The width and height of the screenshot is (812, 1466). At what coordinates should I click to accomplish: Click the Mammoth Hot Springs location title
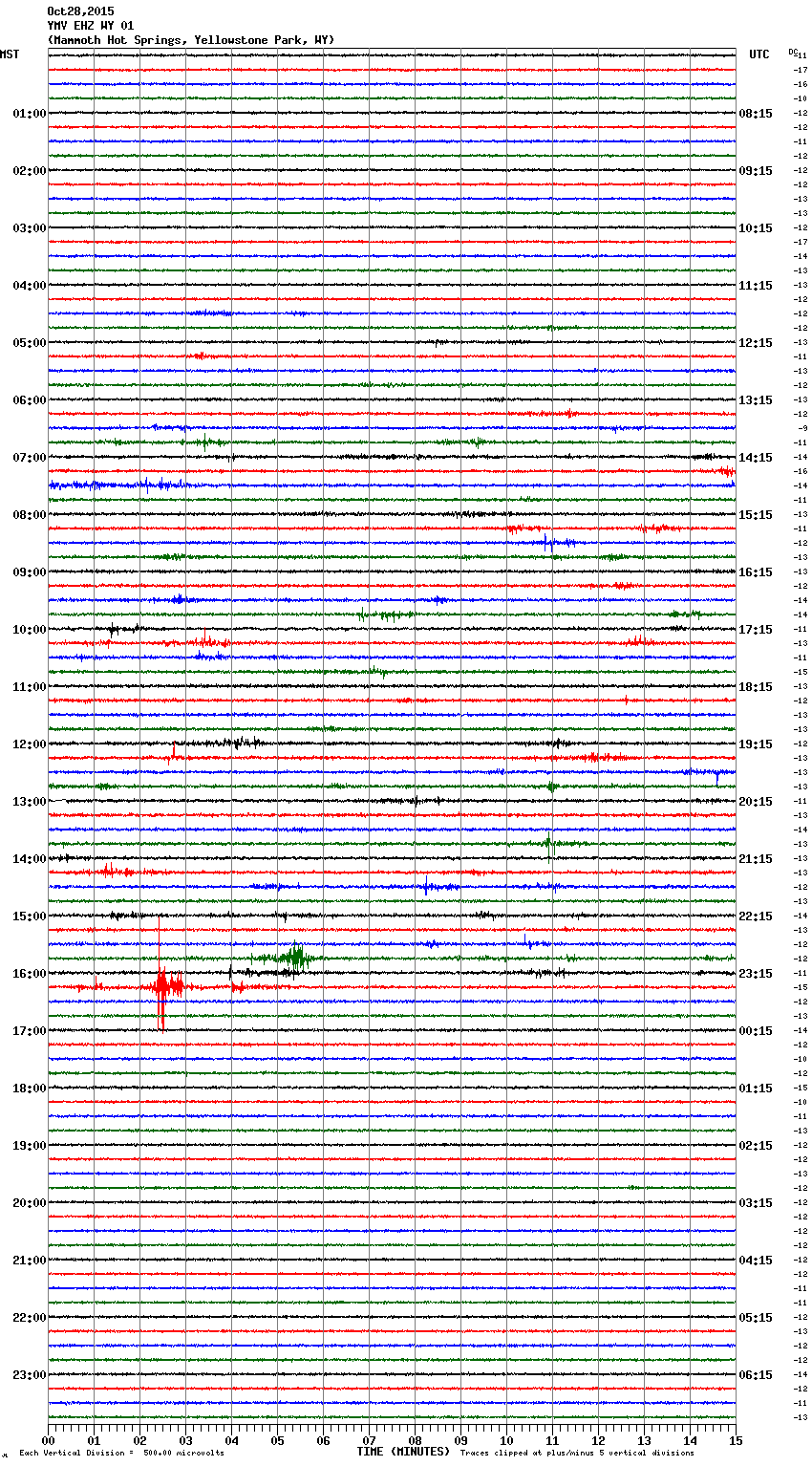click(191, 40)
